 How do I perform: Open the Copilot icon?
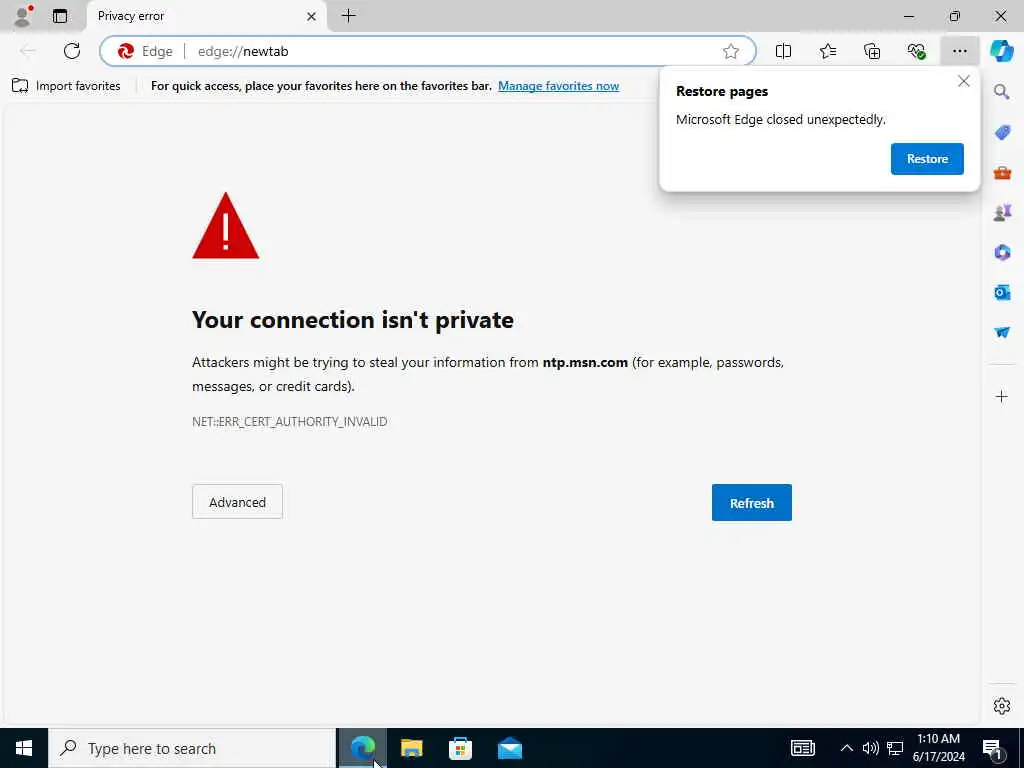[x=1002, y=51]
